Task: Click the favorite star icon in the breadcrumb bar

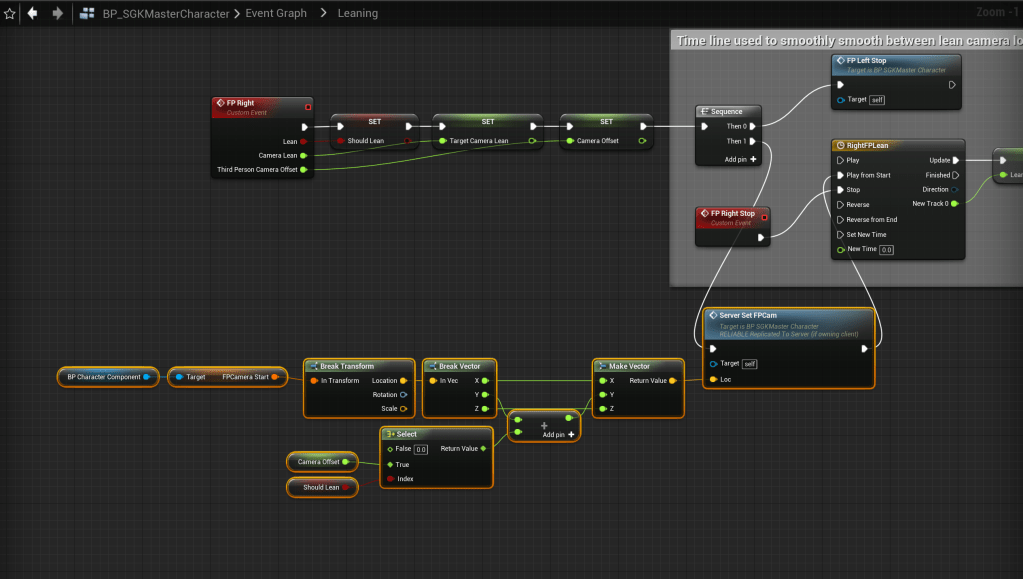Action: [x=10, y=14]
